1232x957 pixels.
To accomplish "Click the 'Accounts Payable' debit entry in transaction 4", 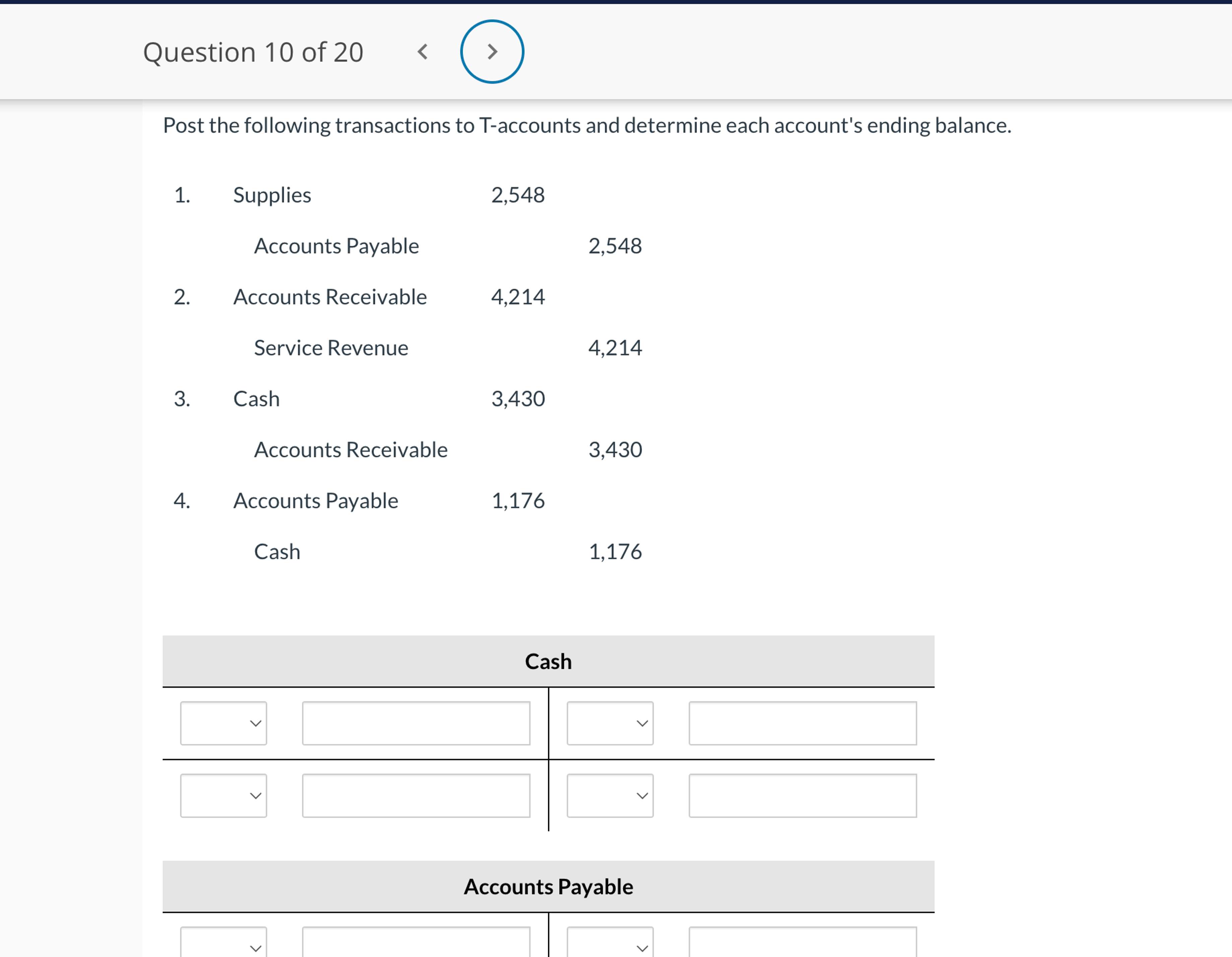I will 316,501.
